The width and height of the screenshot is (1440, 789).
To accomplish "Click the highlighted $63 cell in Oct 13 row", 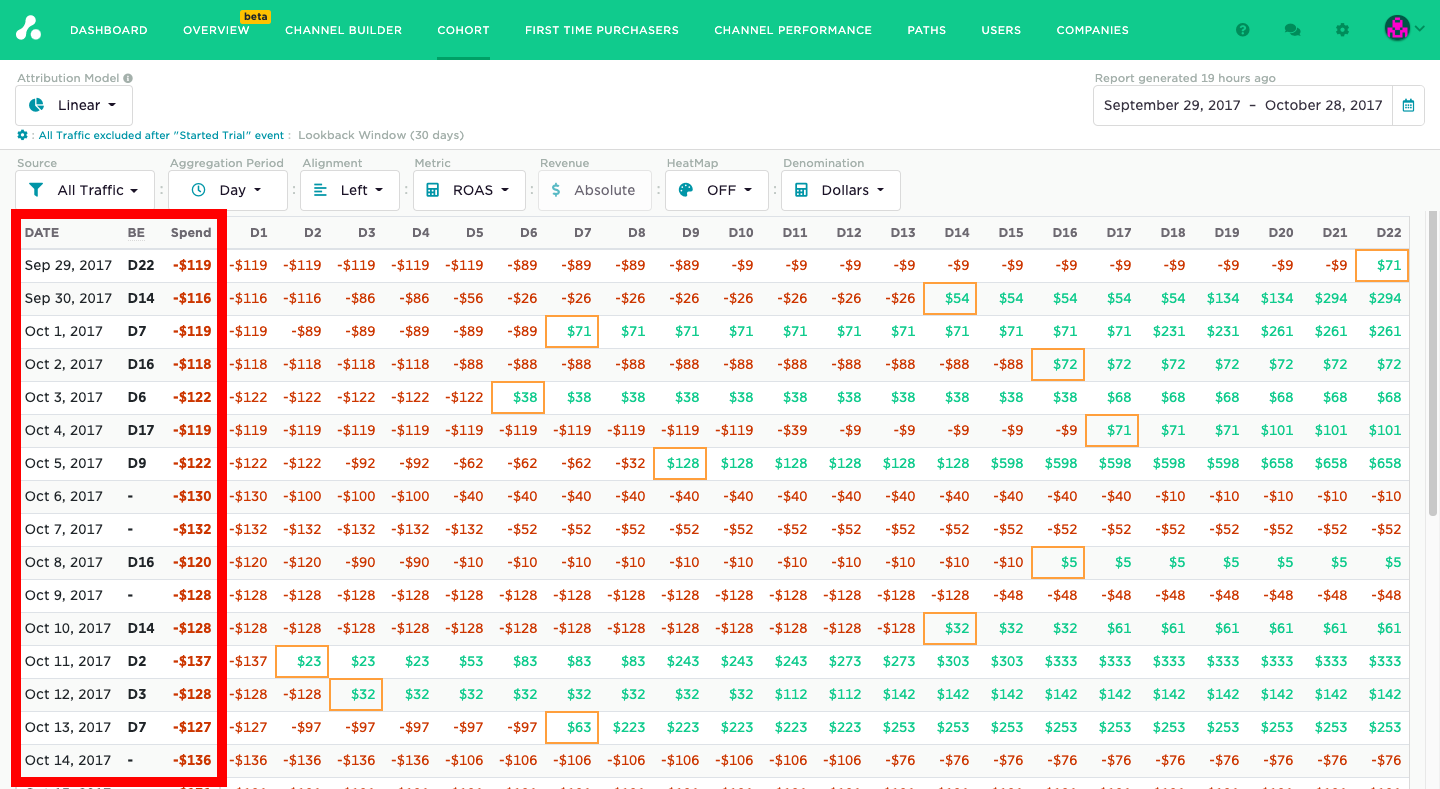I will (572, 727).
